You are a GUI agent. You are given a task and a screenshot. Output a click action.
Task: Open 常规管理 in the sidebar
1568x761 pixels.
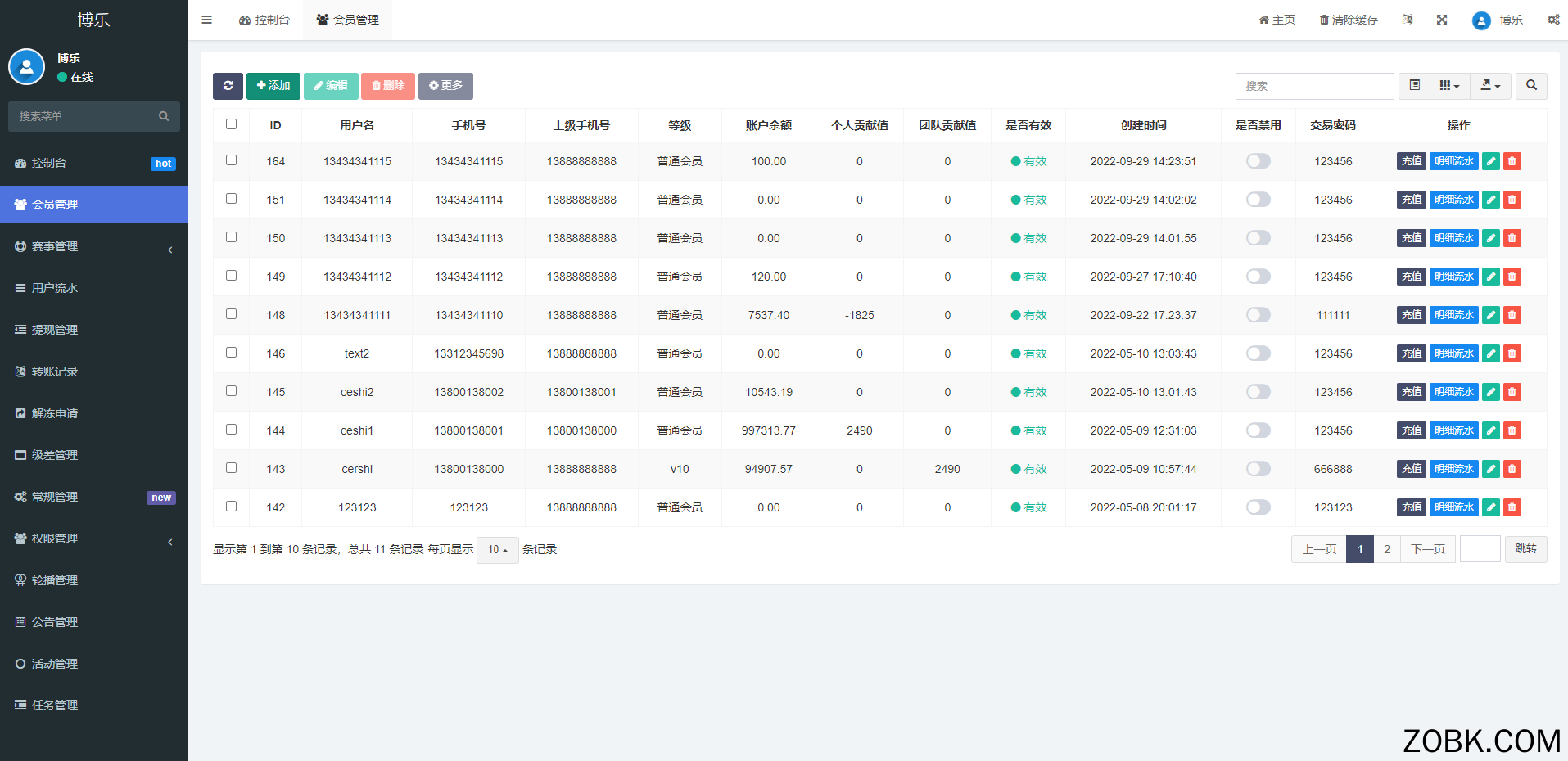click(x=94, y=497)
